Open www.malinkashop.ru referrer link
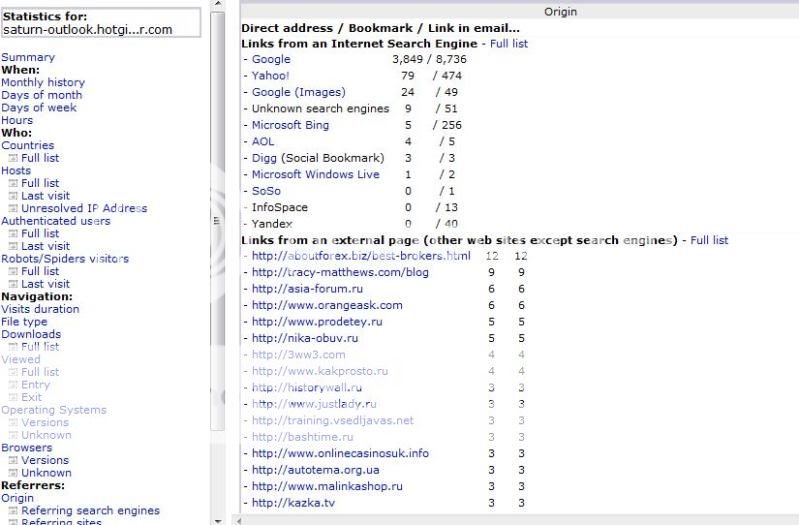 click(327, 486)
